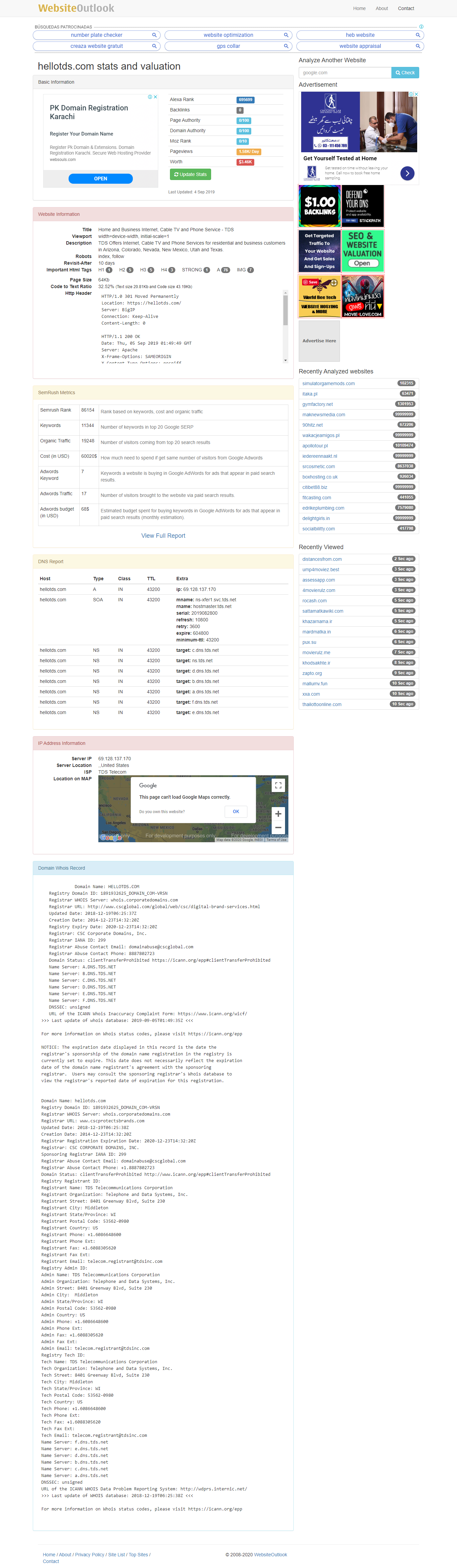Open footer Privacy Policy link
This screenshot has width=457, height=1568.
(89, 1554)
